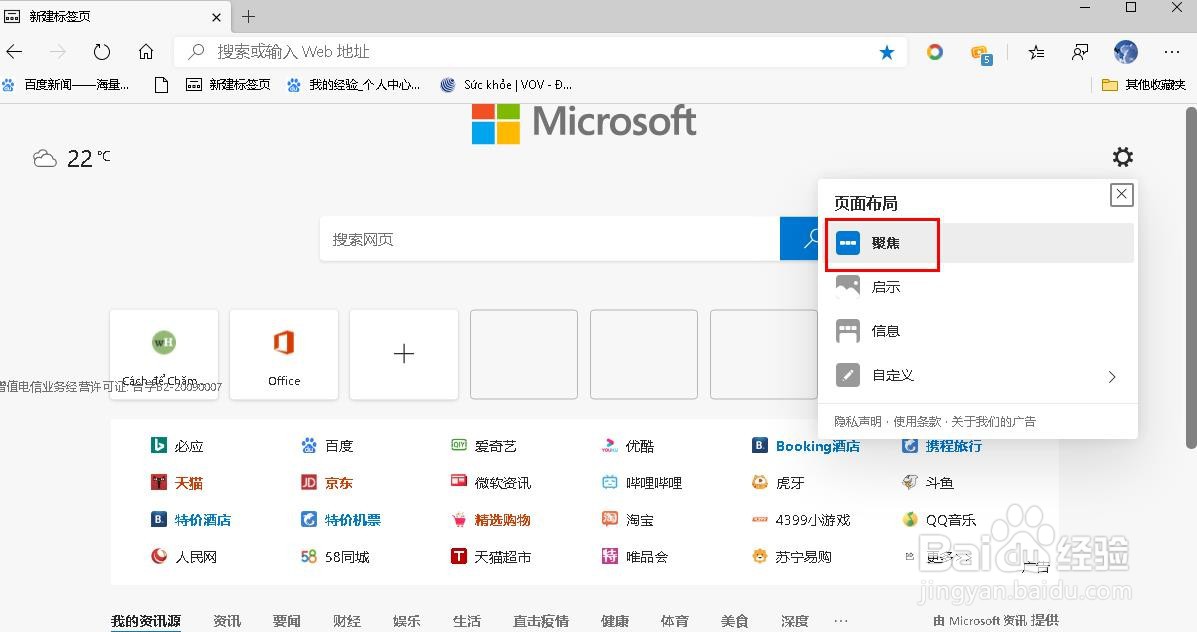Open the Cách để Chăm quick link tile
The width and height of the screenshot is (1197, 632).
[x=163, y=354]
